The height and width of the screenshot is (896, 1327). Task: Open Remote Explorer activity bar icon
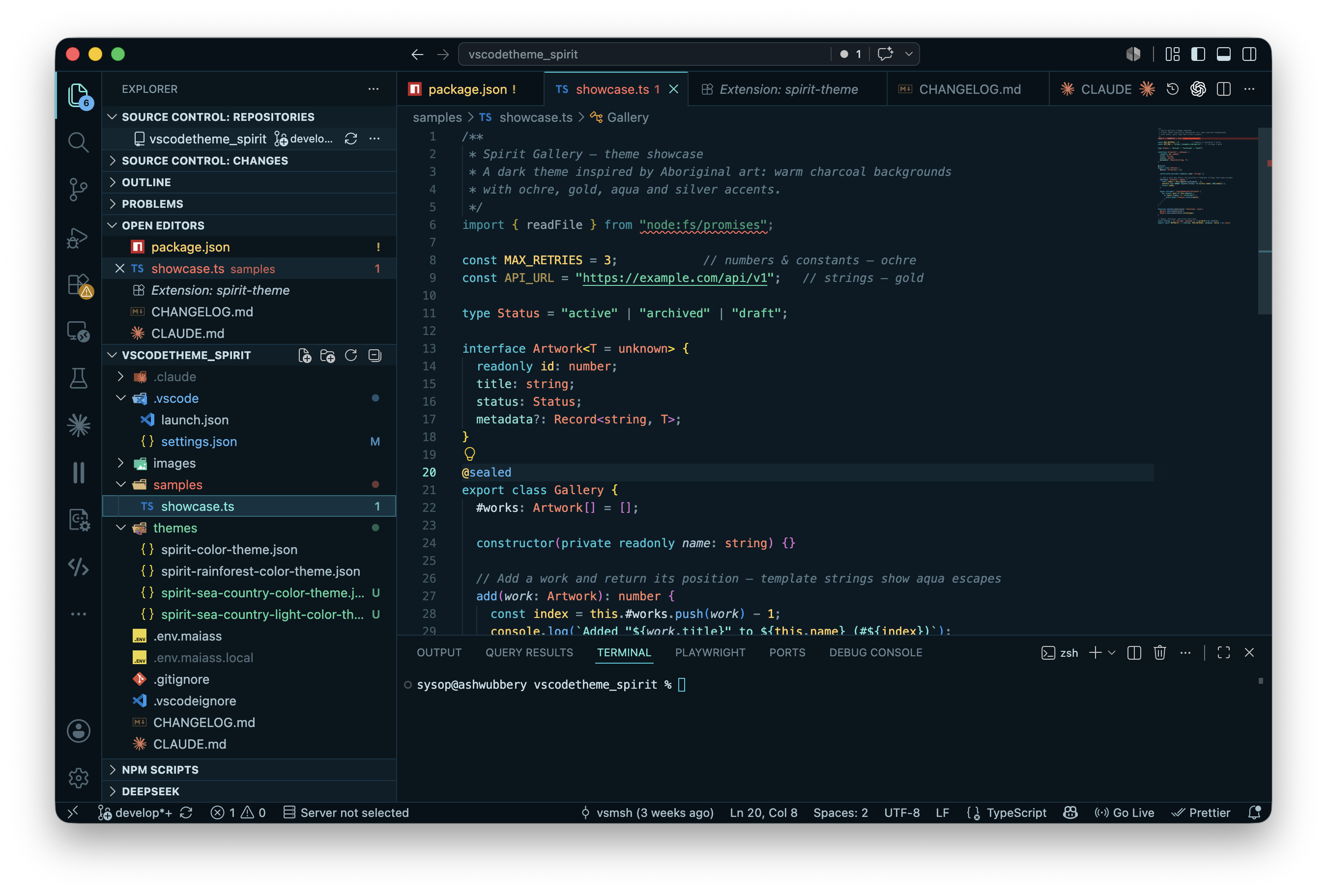[78, 332]
